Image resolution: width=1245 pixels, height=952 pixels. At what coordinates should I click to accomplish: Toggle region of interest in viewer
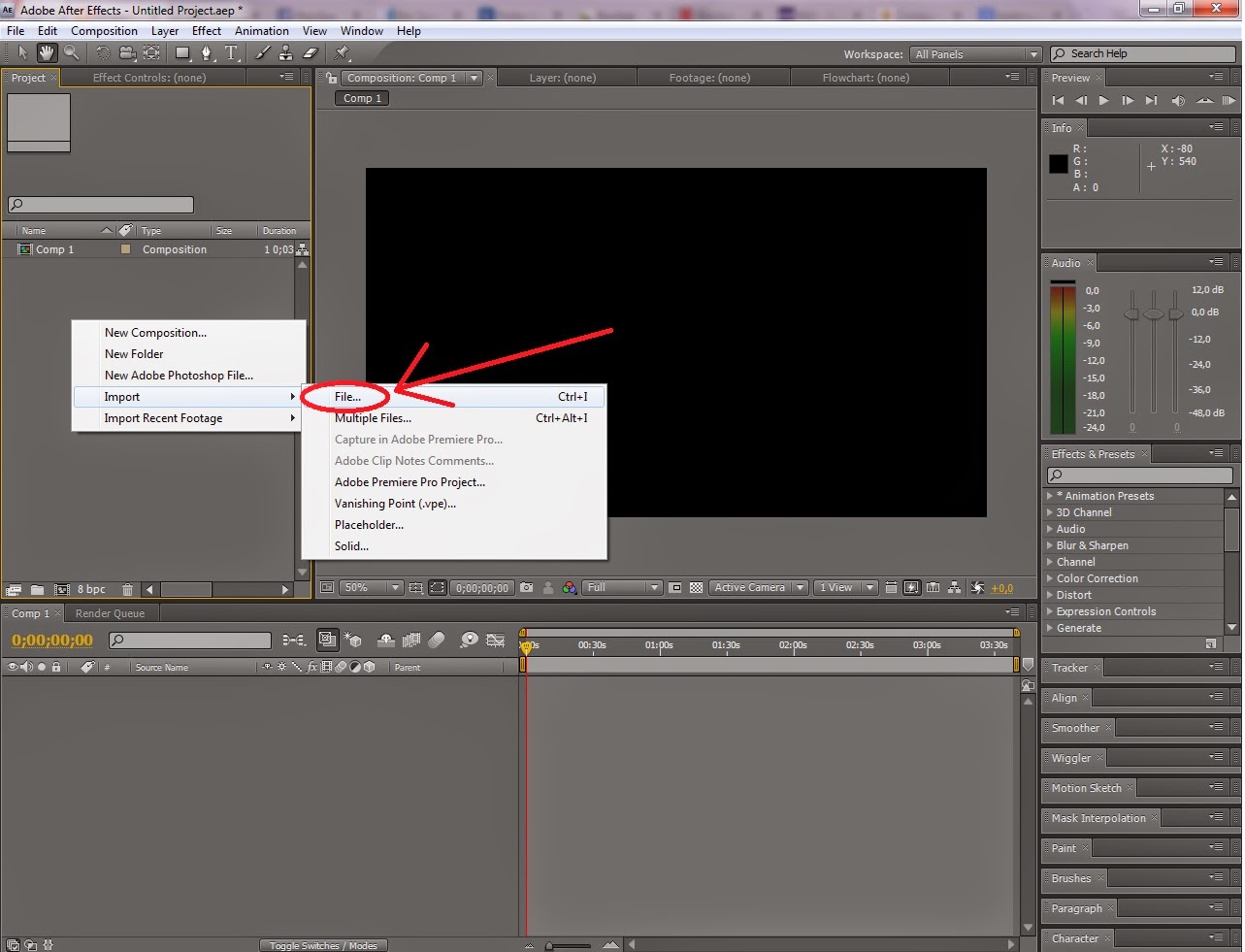click(x=674, y=587)
